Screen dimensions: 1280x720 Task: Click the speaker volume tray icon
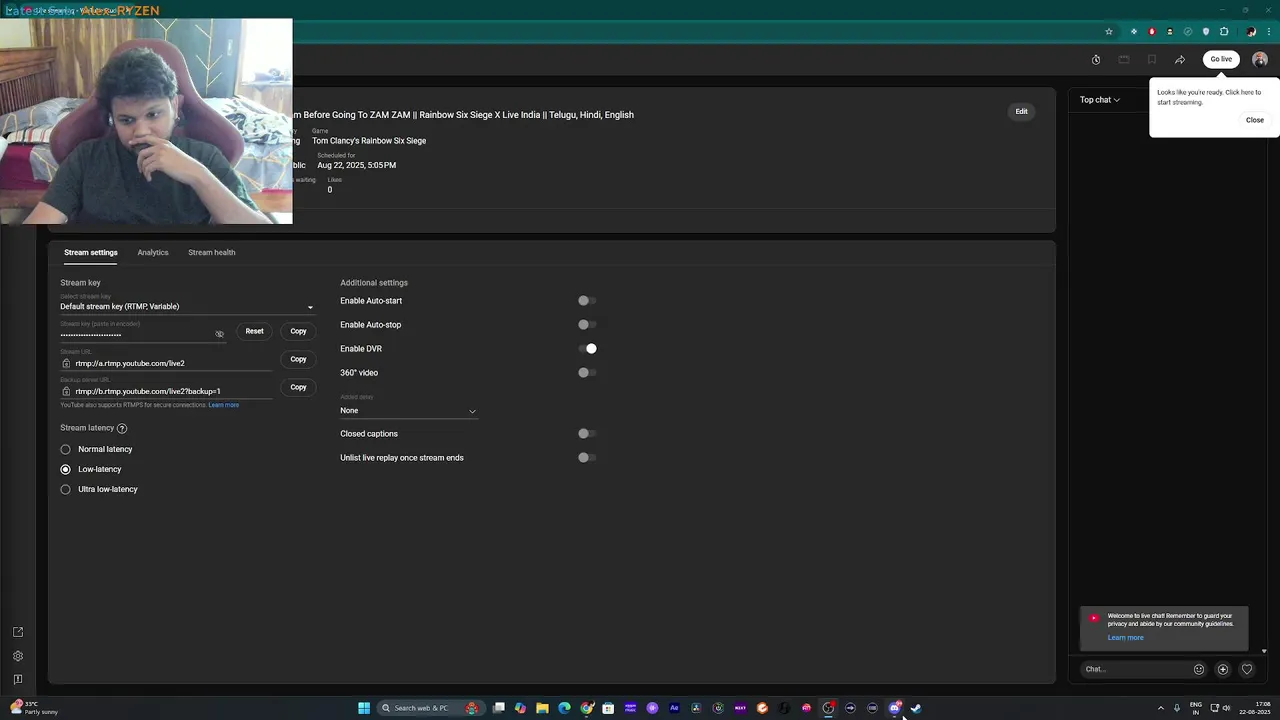(x=1226, y=708)
